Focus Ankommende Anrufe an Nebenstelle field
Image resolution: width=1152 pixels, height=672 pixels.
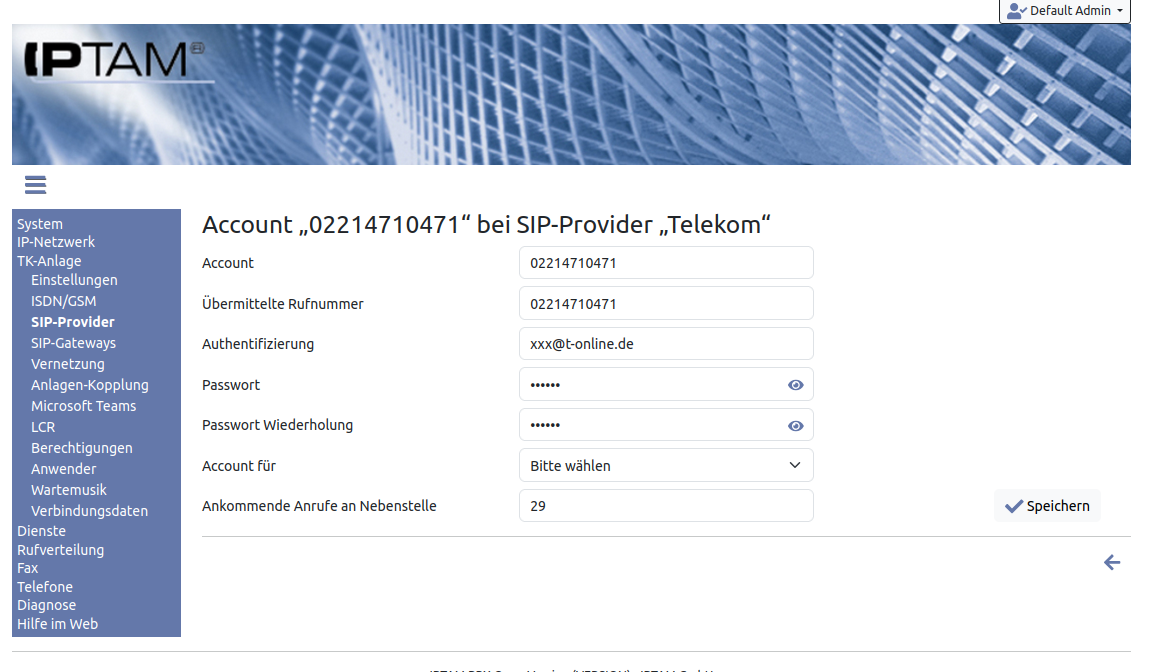666,506
